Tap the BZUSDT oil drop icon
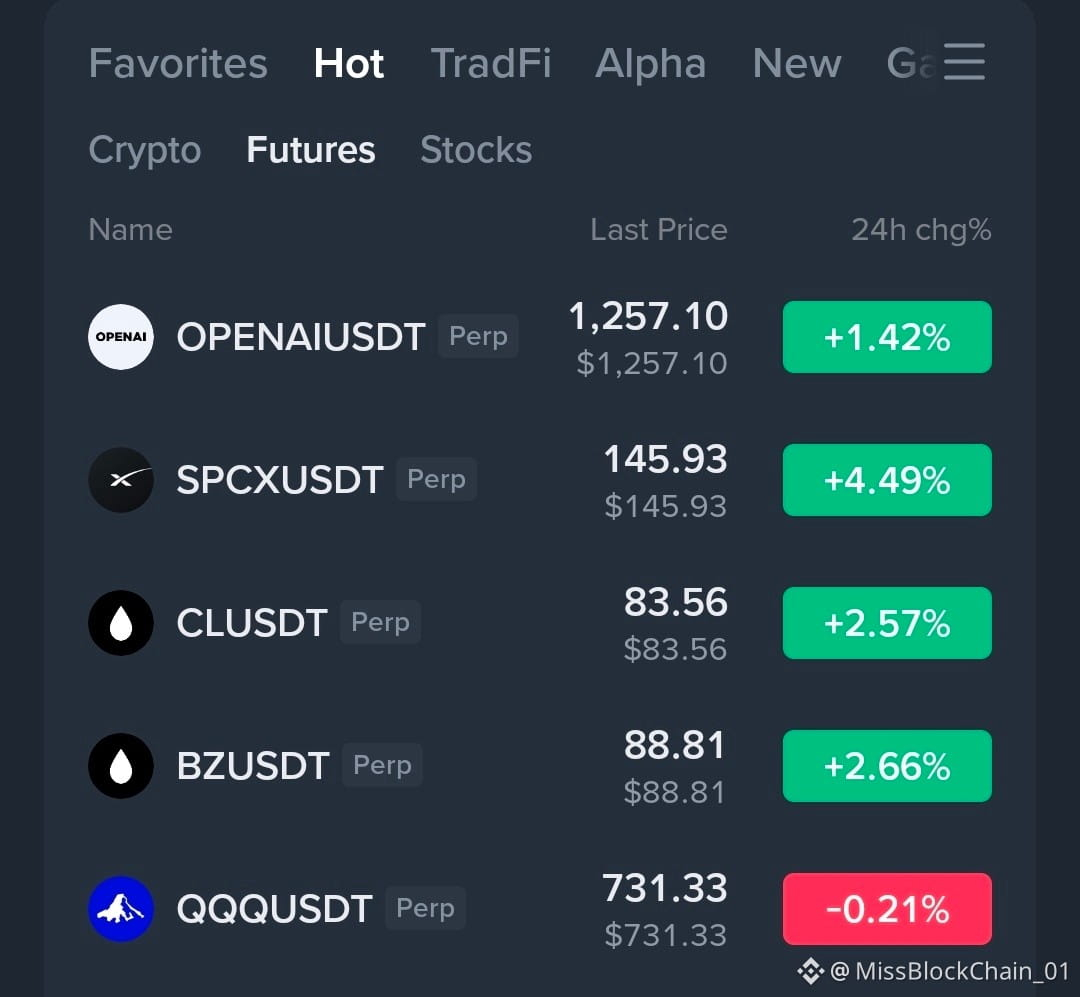This screenshot has height=997, width=1080. coord(121,765)
